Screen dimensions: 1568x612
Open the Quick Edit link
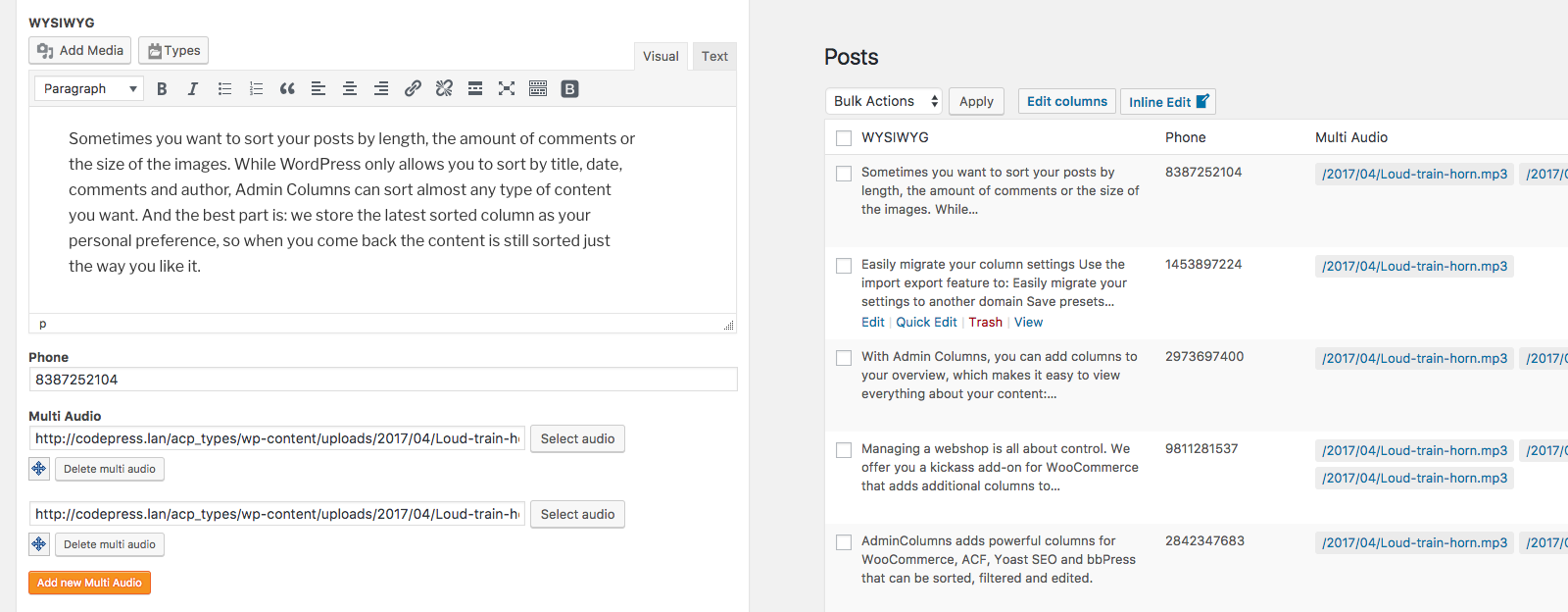(926, 322)
